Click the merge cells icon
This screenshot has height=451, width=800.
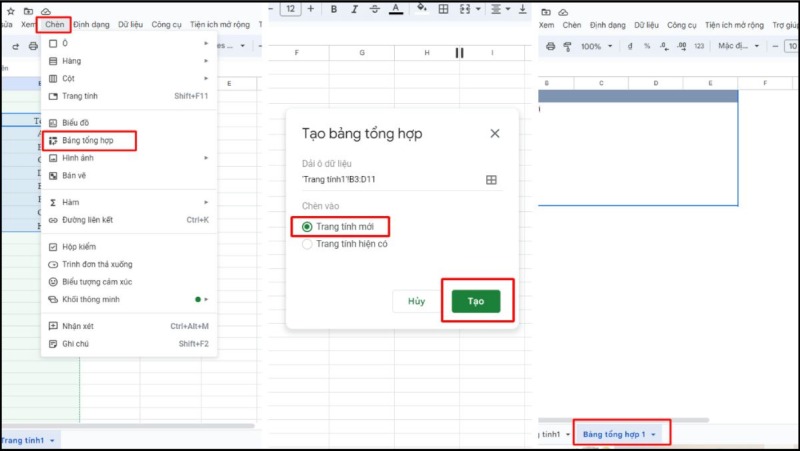(x=465, y=9)
